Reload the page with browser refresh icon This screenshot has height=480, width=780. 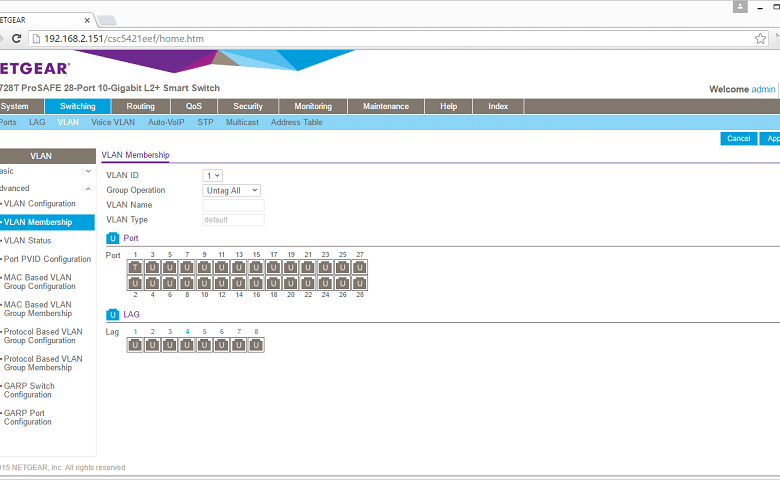click(16, 38)
